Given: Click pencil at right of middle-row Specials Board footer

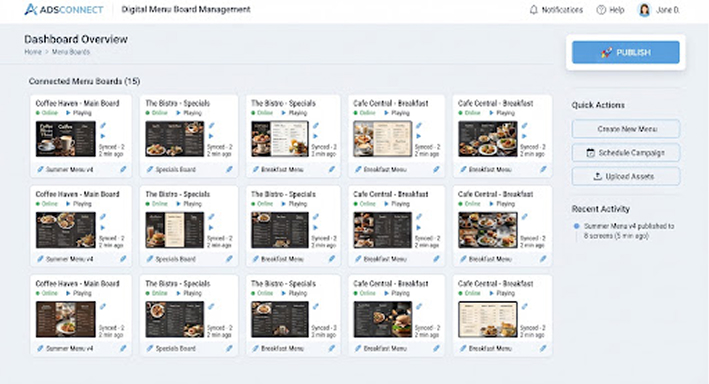Looking at the screenshot, I should 229,259.
